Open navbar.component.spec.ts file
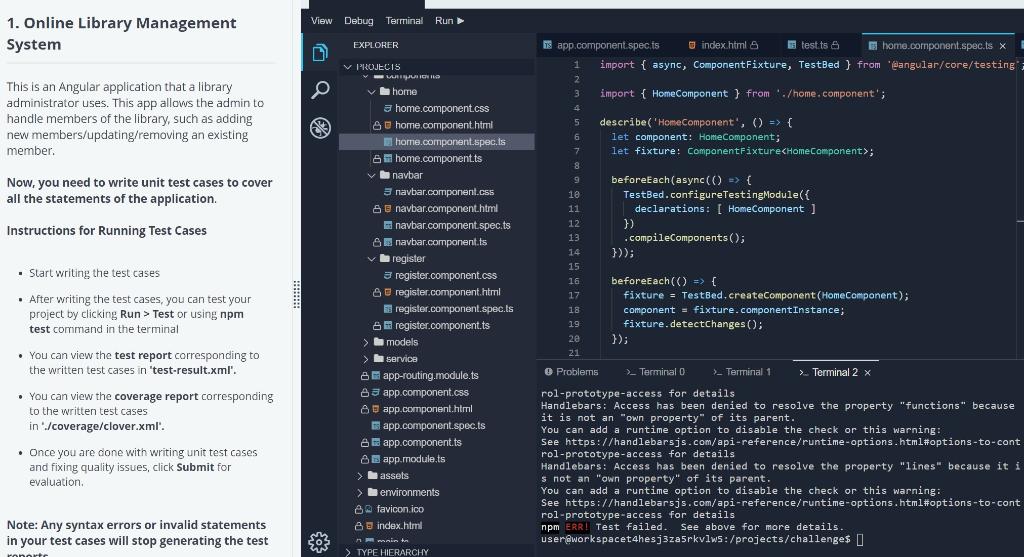The height and width of the screenshot is (557, 1024). click(x=453, y=225)
